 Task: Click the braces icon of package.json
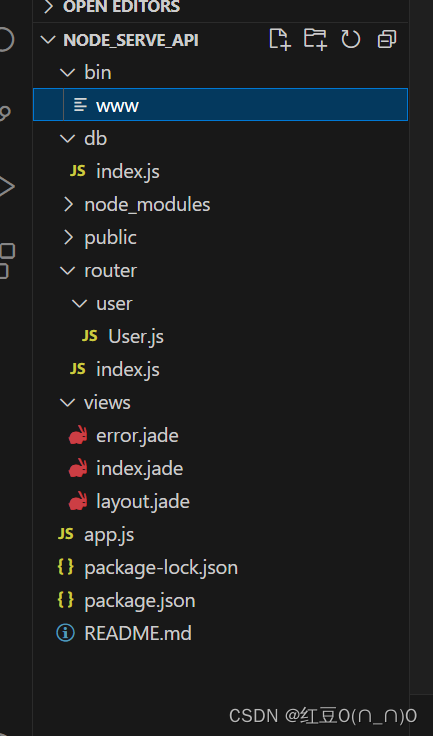66,600
